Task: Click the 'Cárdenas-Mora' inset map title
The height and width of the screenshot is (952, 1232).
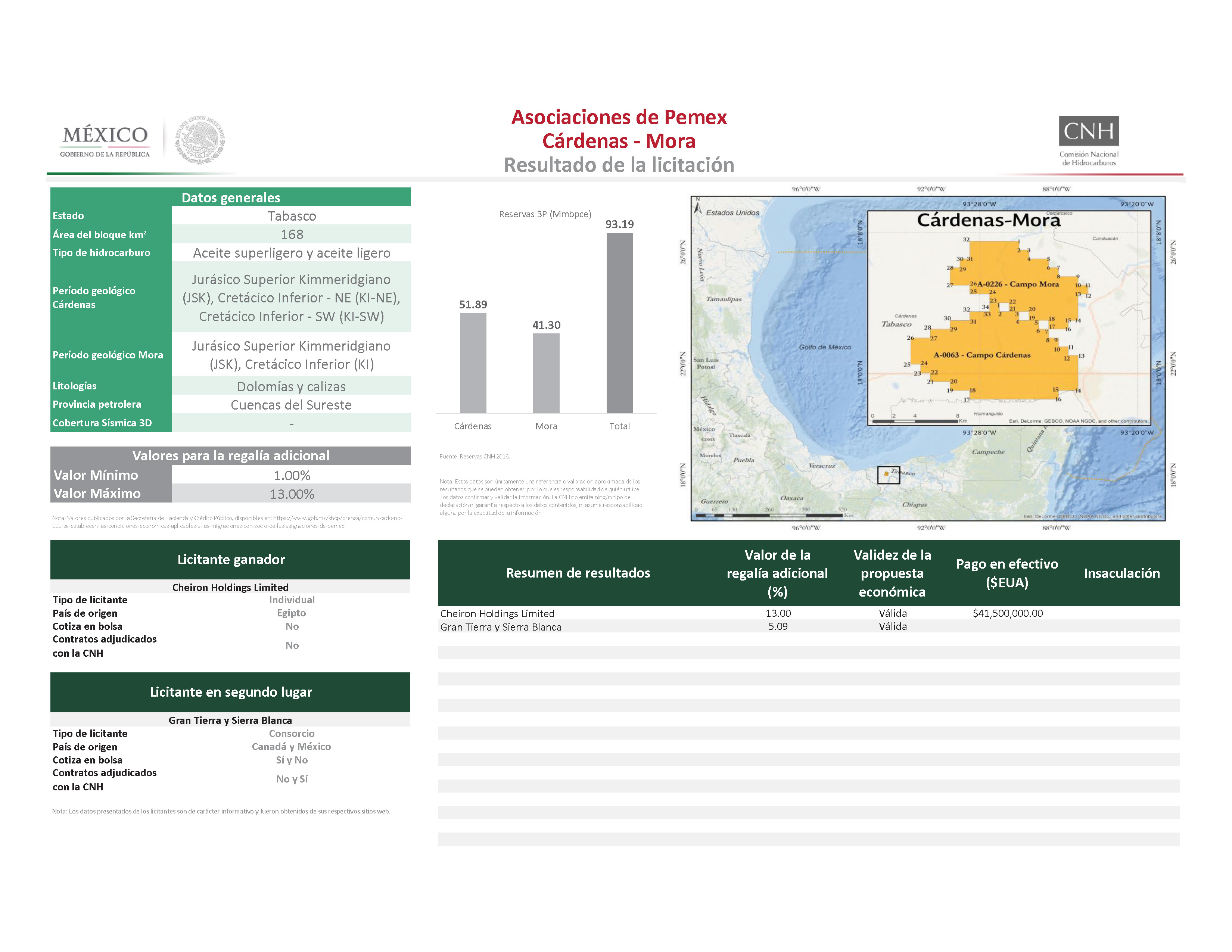Action: tap(988, 220)
